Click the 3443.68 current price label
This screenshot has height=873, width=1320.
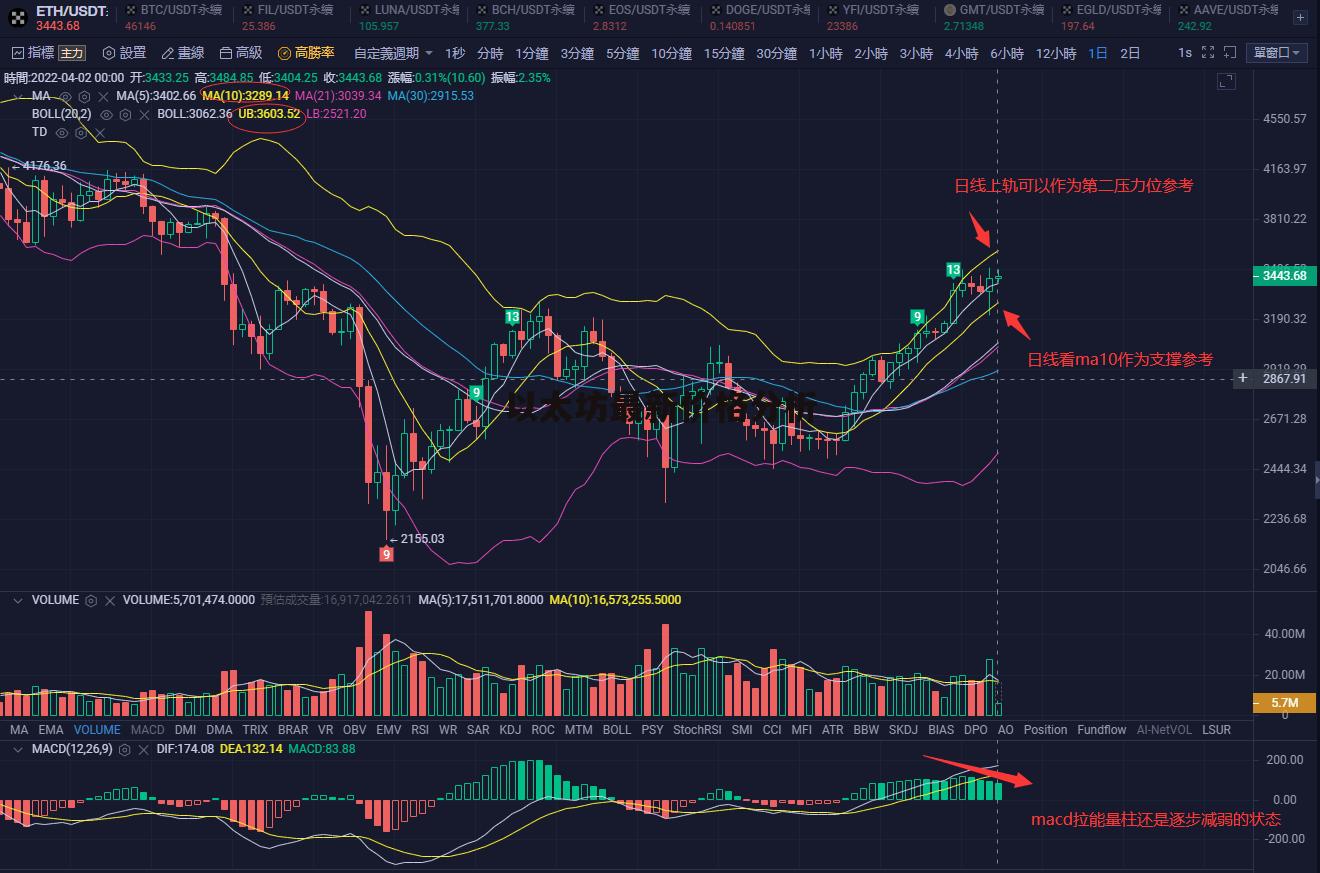point(1284,276)
